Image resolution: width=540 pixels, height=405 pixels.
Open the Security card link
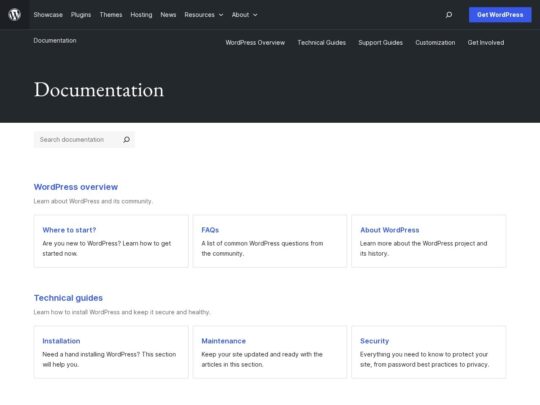pos(374,341)
